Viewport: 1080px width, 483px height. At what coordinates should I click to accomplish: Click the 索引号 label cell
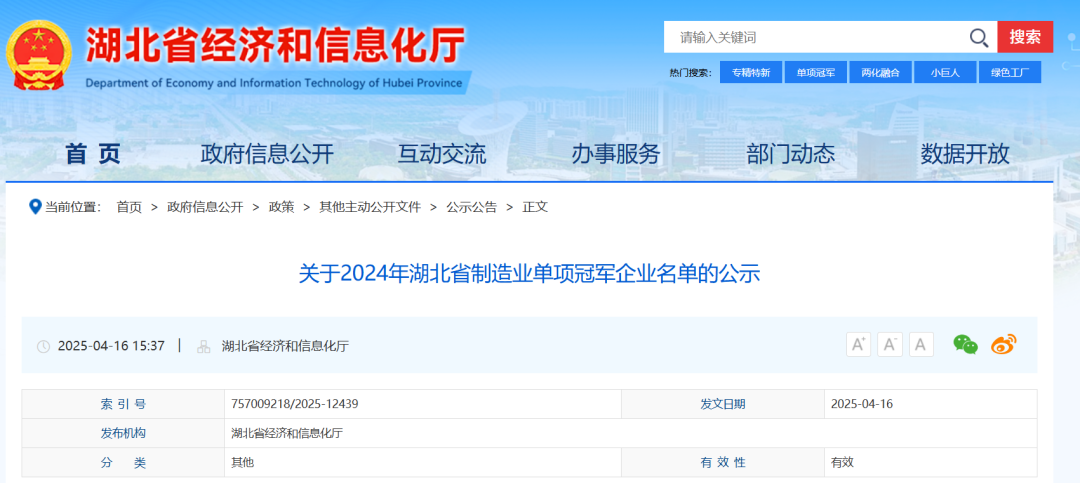tap(123, 404)
